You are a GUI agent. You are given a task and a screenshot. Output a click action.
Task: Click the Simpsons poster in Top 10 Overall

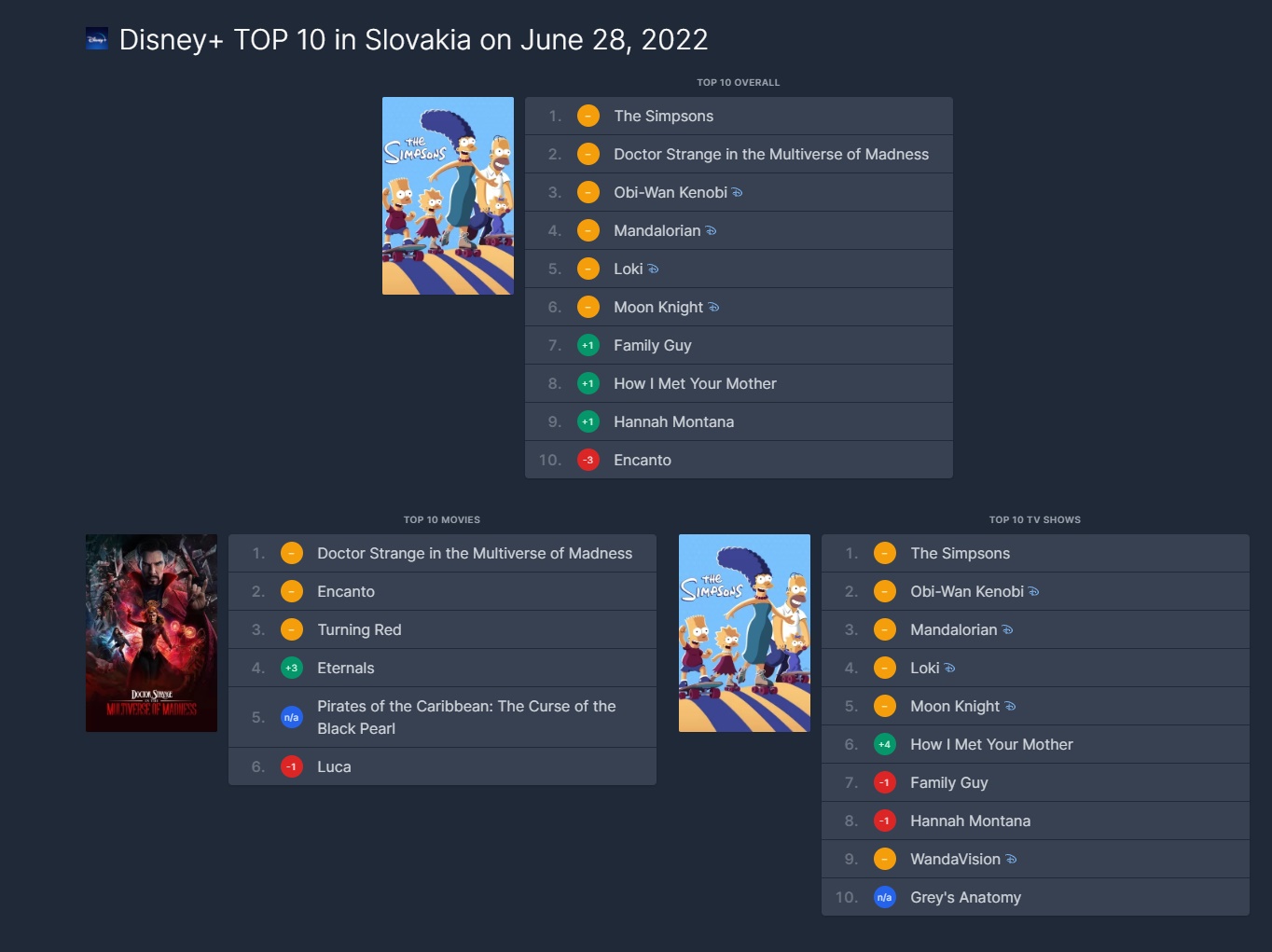coord(448,196)
